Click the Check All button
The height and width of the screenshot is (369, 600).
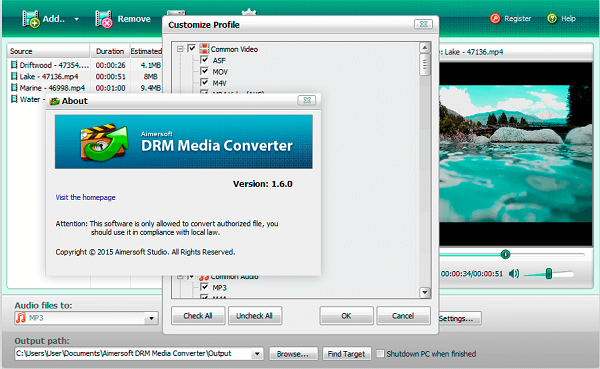(198, 316)
